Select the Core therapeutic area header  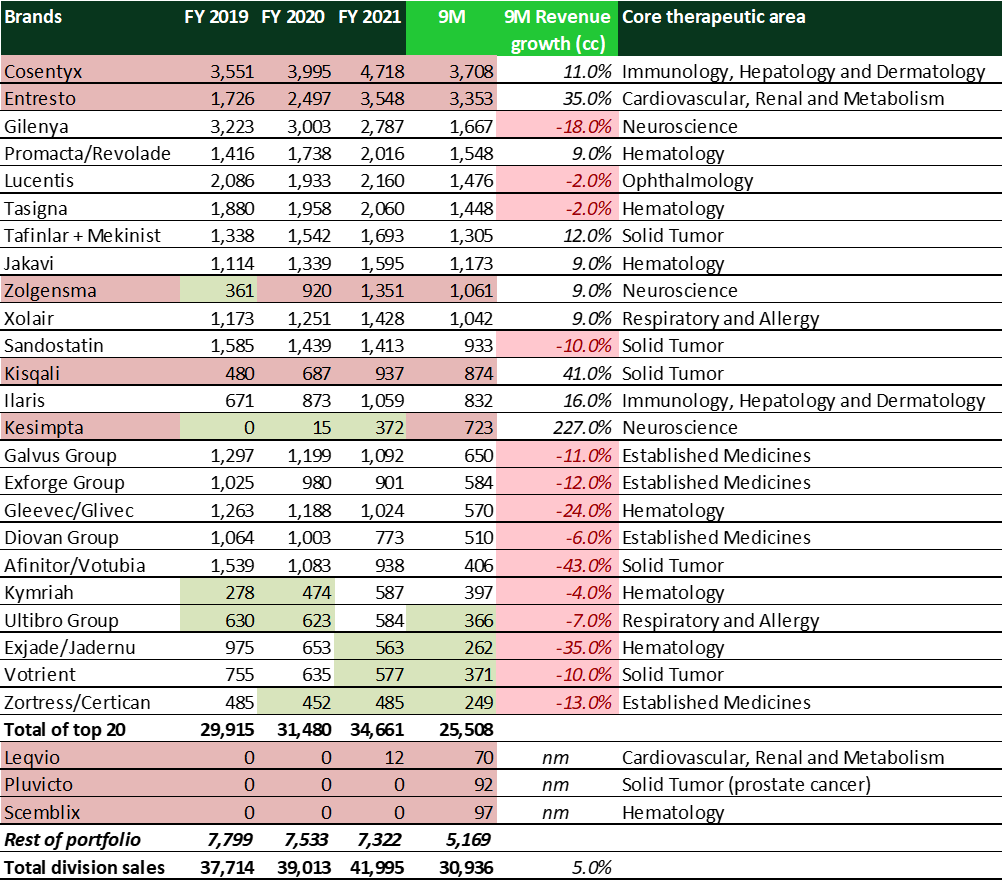(x=714, y=17)
